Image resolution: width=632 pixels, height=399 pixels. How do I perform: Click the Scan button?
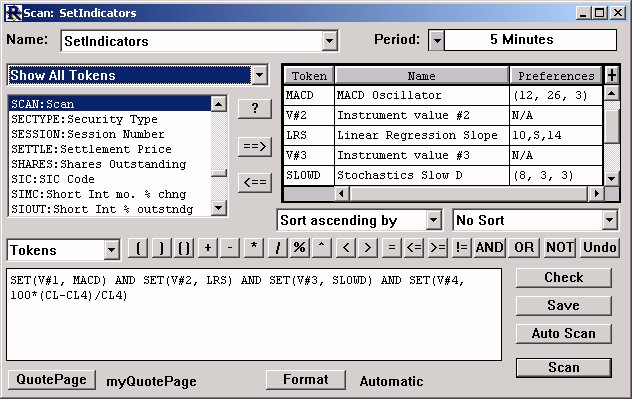563,368
